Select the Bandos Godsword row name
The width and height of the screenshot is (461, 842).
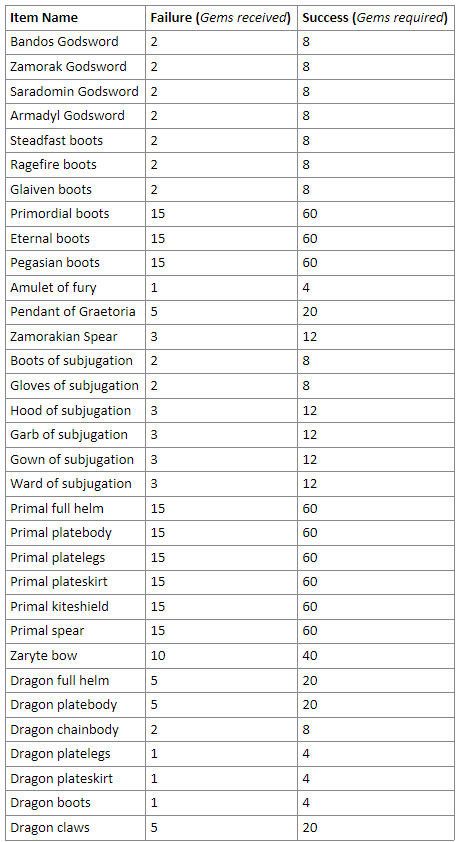64,42
